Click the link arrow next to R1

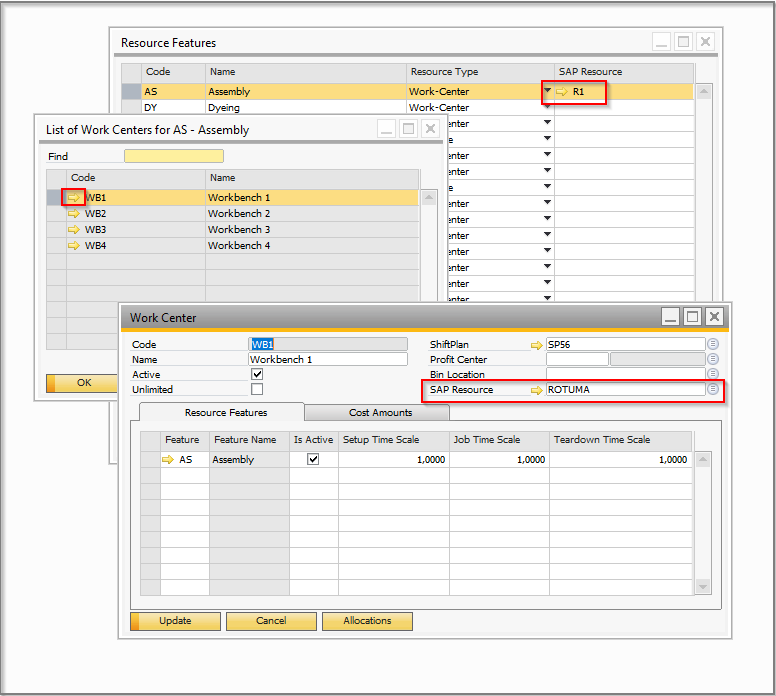562,92
